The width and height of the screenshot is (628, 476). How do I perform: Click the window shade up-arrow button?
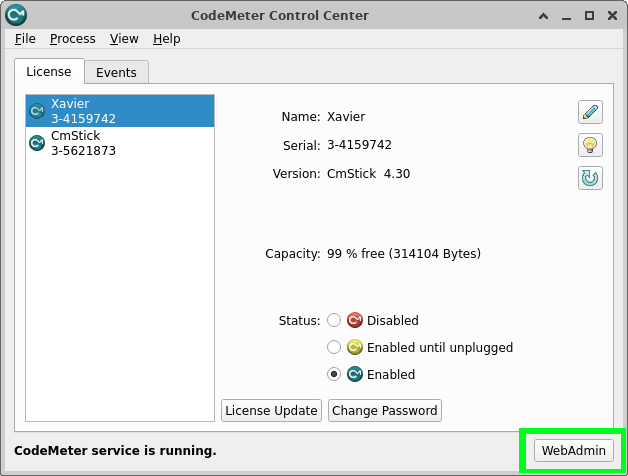[543, 16]
